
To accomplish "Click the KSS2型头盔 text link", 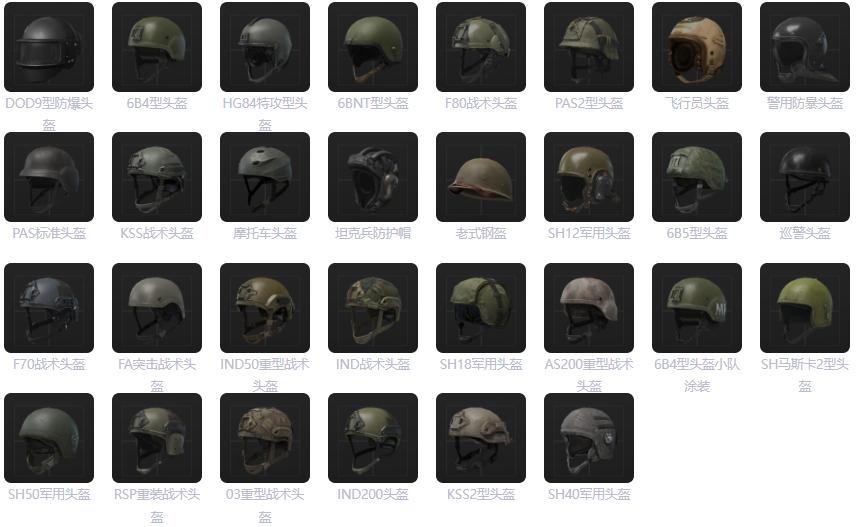I will click(481, 495).
